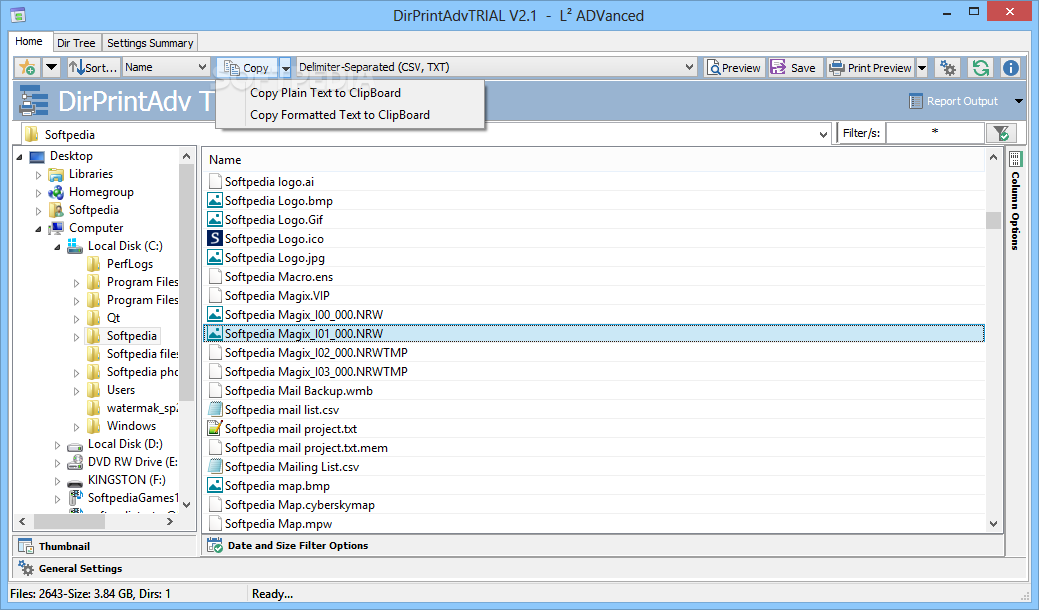Screen dimensions: 1039x610
Task: Select file Softpedia Magix_I00_000.NRW
Action: 303,315
